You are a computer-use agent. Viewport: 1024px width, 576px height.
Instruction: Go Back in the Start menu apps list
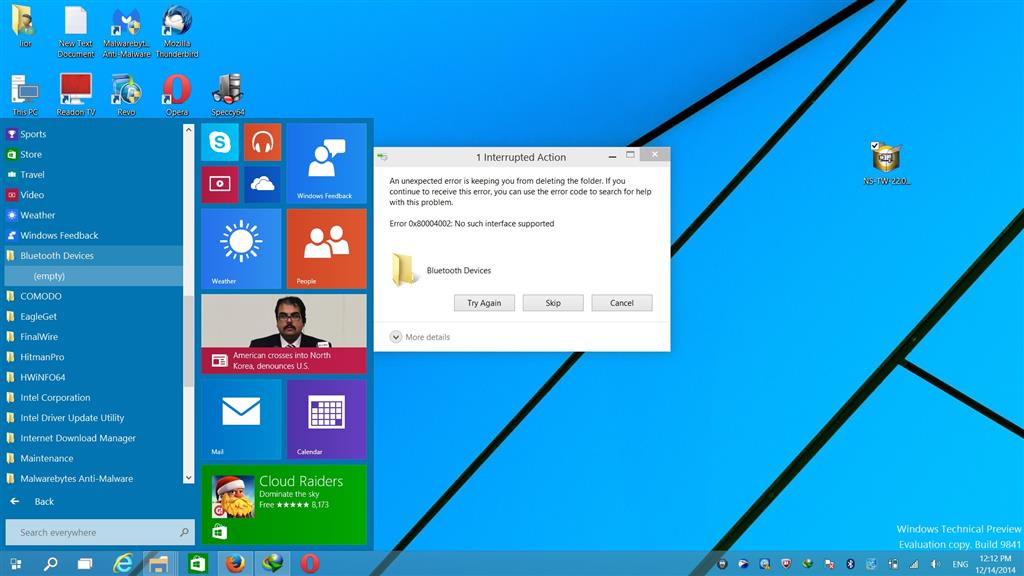click(x=33, y=502)
